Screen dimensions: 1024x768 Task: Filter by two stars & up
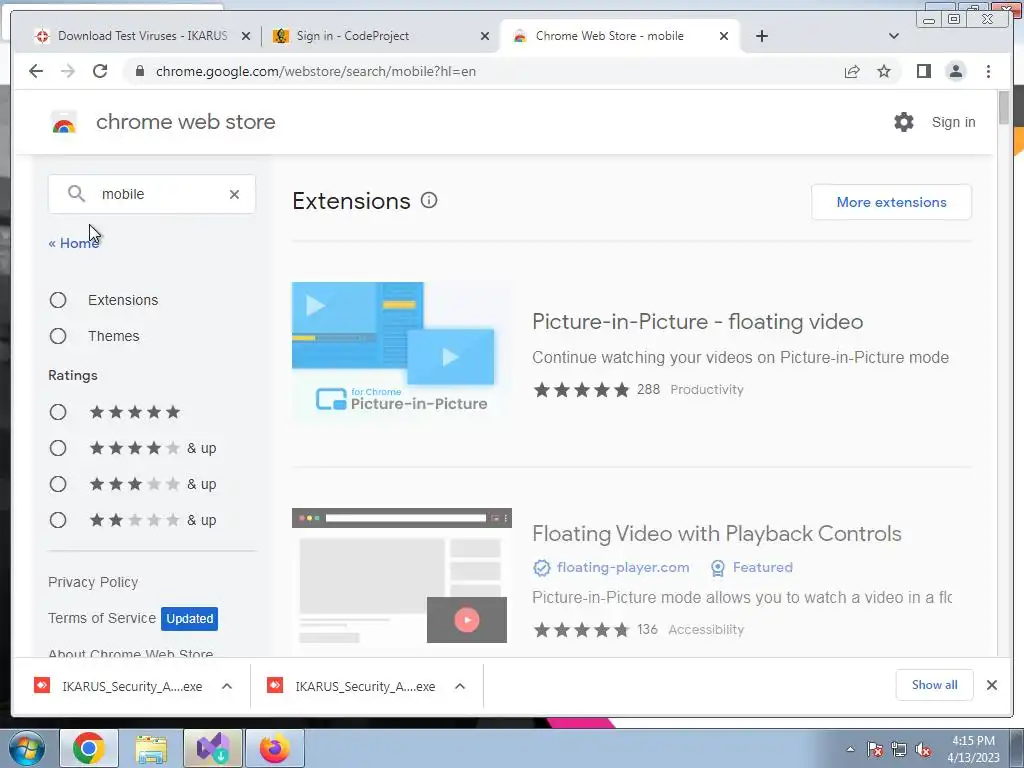pos(58,520)
